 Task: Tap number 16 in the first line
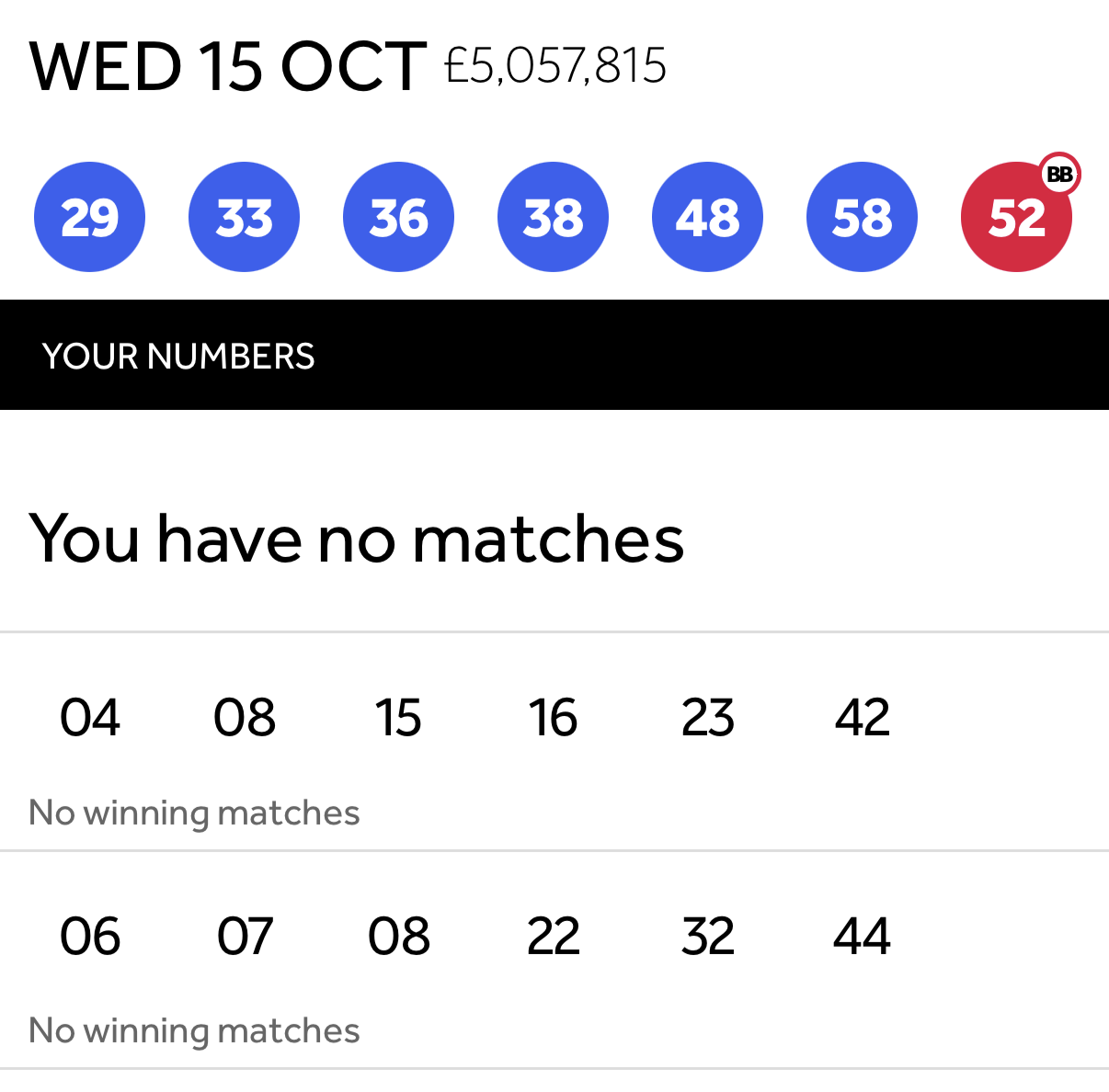coord(553,718)
